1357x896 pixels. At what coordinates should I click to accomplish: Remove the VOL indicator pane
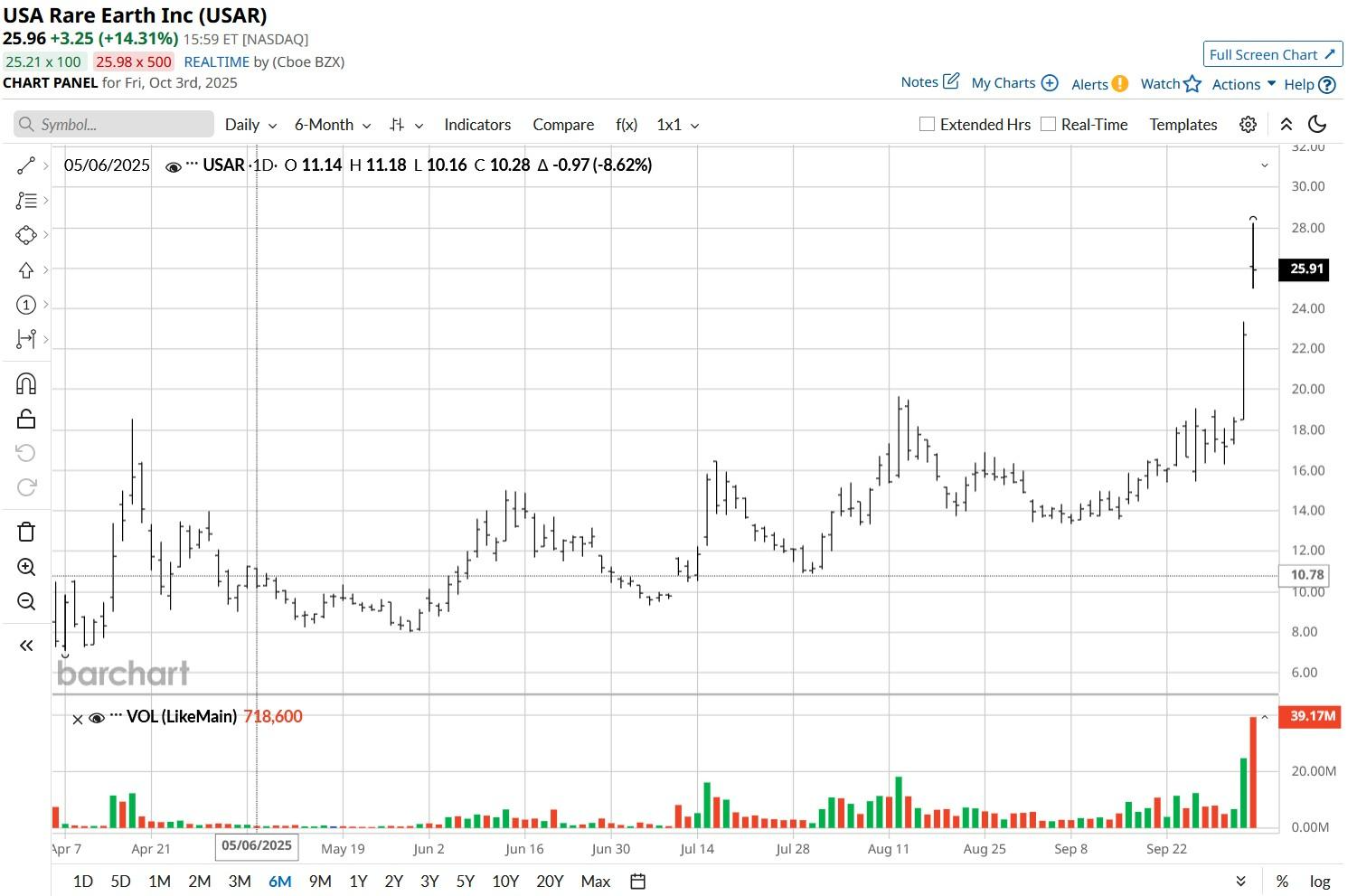tap(78, 719)
